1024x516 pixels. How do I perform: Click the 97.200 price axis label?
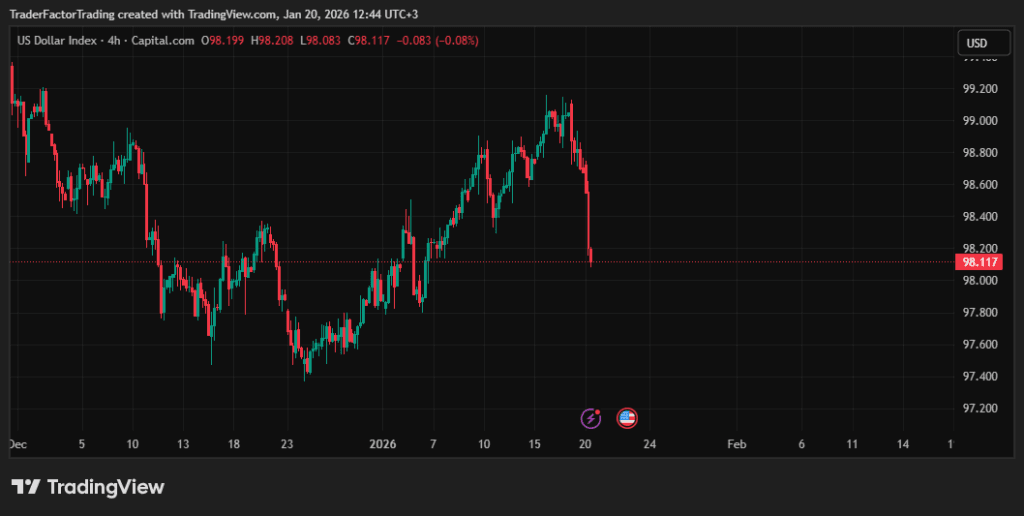[x=979, y=409]
